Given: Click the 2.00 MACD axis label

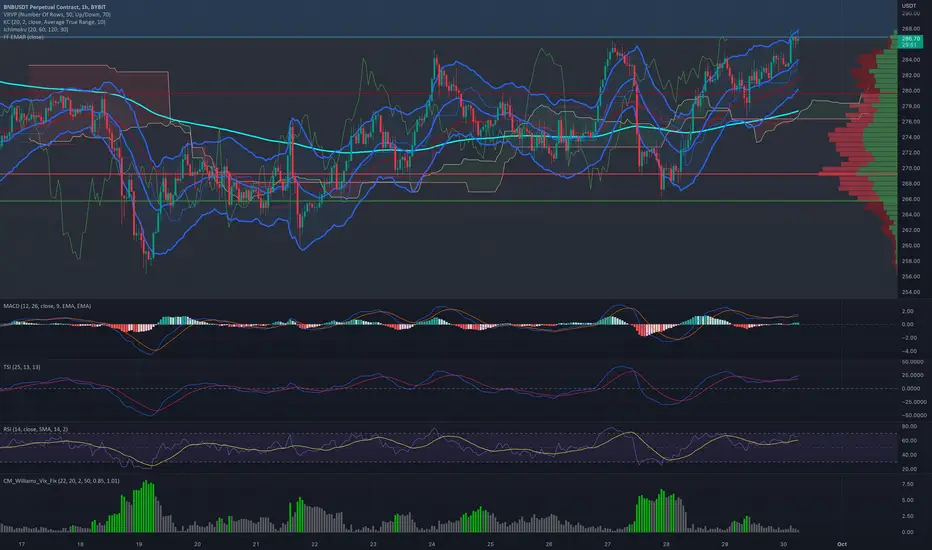Looking at the screenshot, I should point(908,311).
